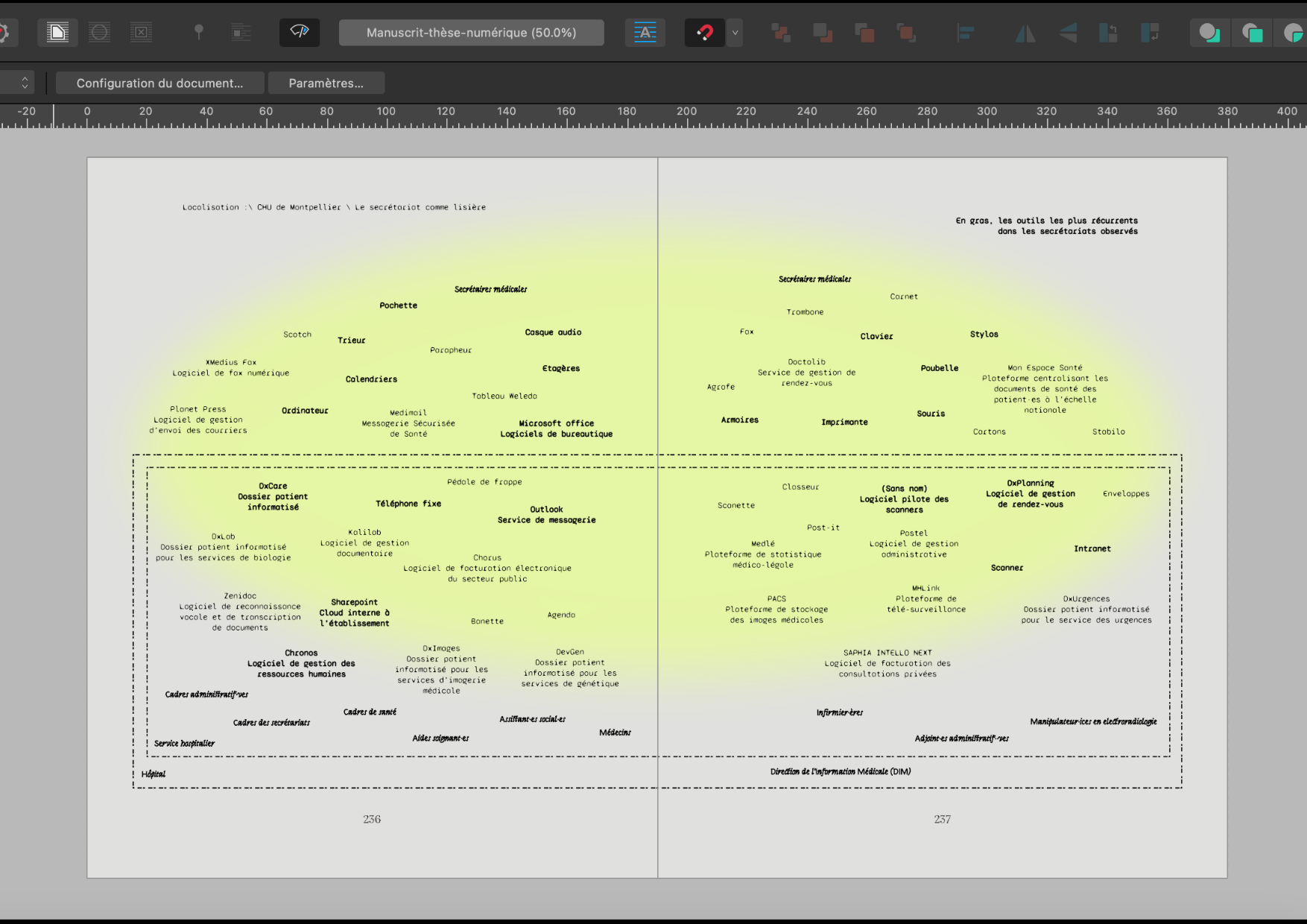The image size is (1307, 924).
Task: Click the page-with-lines text wrap icon
Action: tap(57, 32)
